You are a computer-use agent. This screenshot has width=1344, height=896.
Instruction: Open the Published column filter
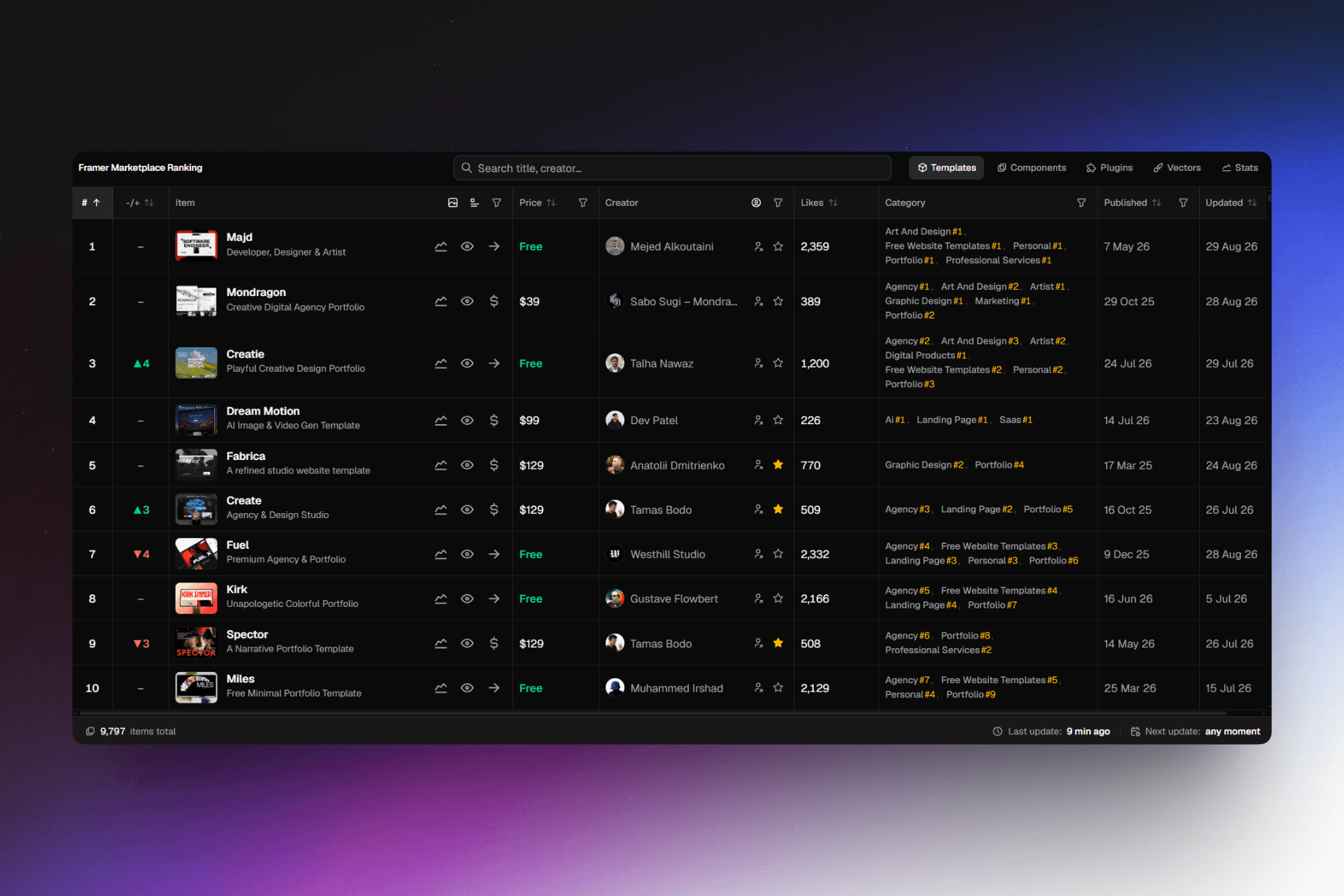1183,203
